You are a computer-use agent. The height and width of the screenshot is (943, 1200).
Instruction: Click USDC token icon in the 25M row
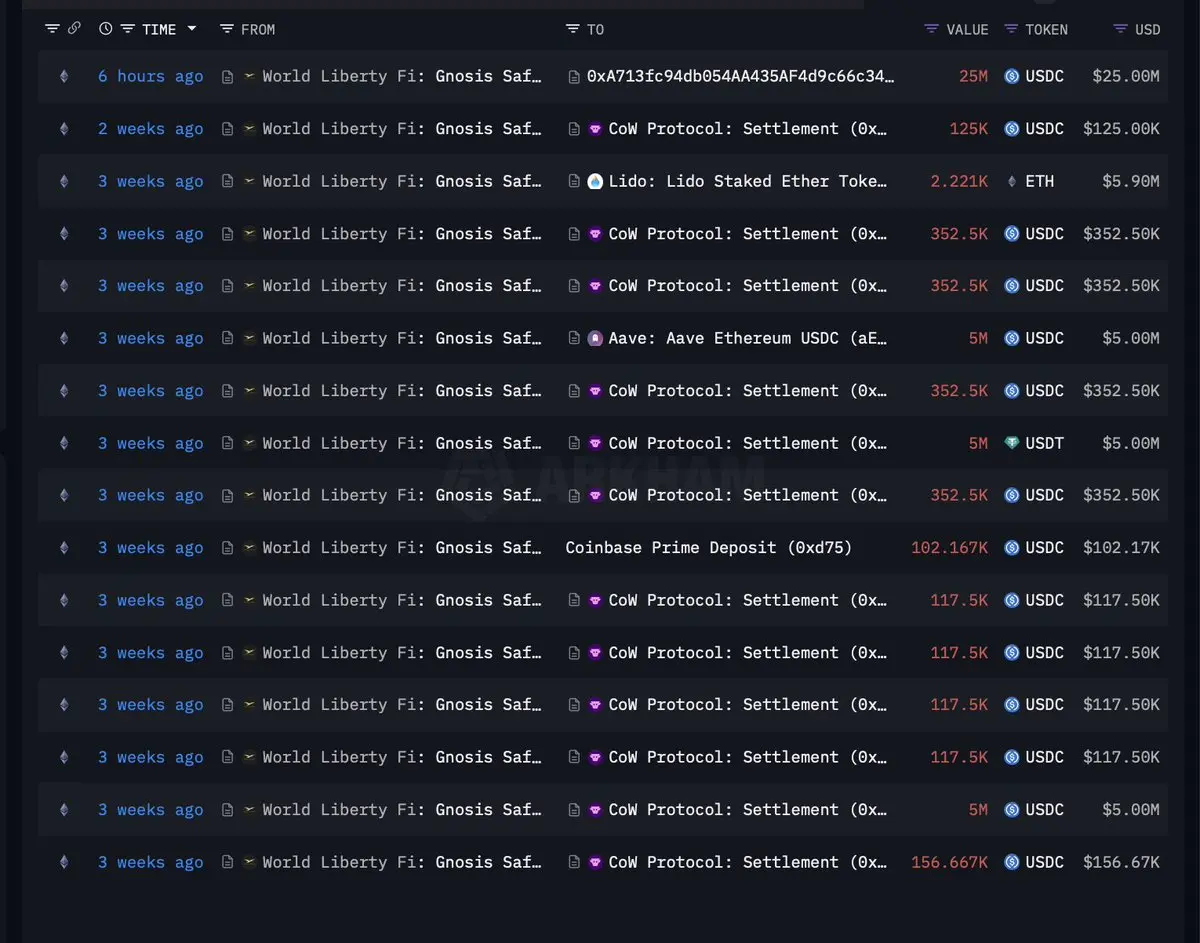(x=1011, y=76)
